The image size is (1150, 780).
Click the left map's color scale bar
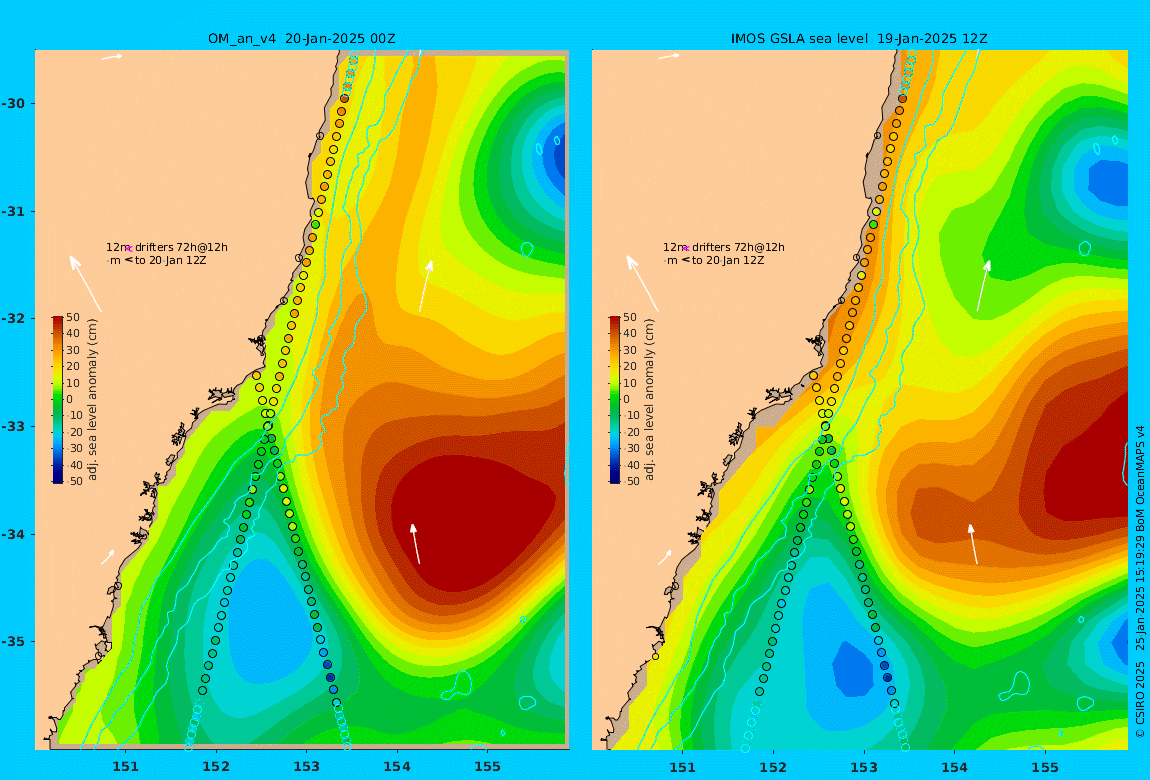(x=58, y=400)
